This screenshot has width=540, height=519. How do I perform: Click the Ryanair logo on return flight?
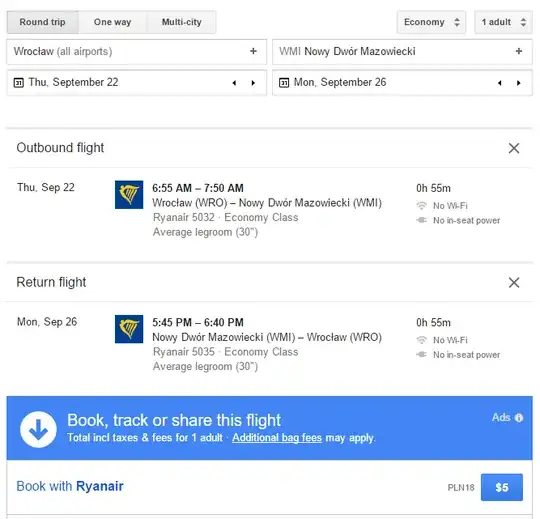click(x=129, y=329)
